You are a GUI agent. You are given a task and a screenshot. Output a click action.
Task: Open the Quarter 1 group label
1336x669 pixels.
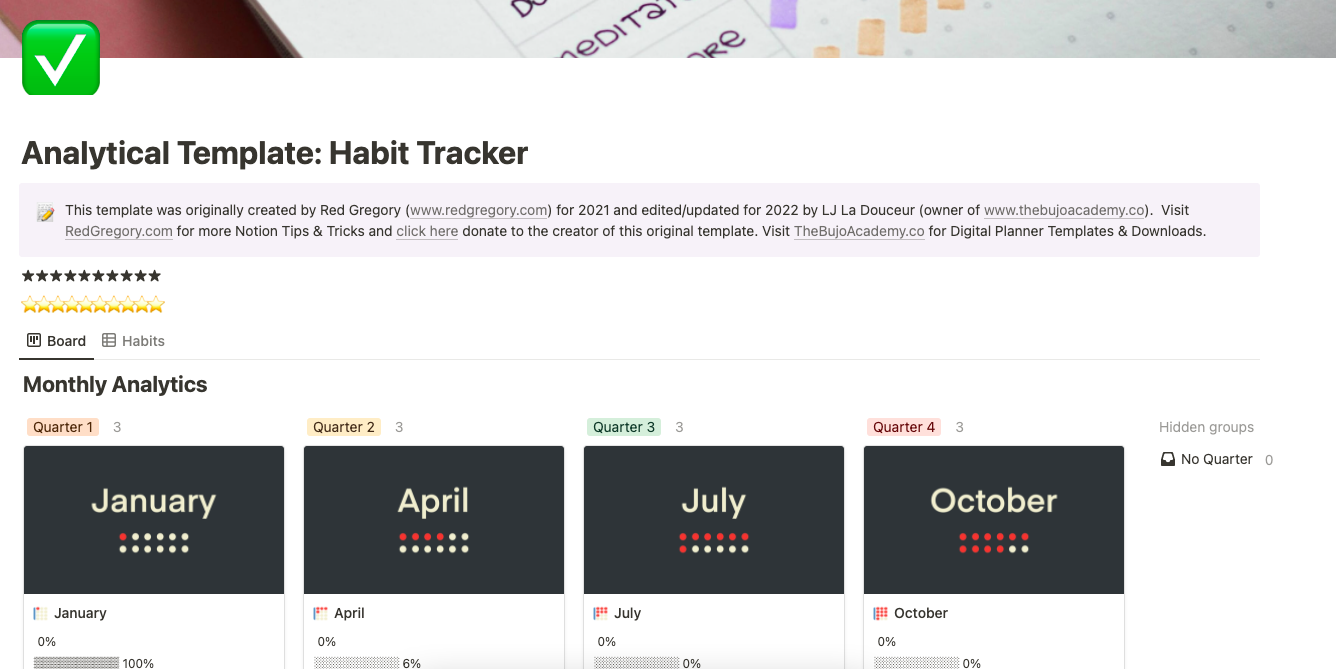pyautogui.click(x=62, y=426)
